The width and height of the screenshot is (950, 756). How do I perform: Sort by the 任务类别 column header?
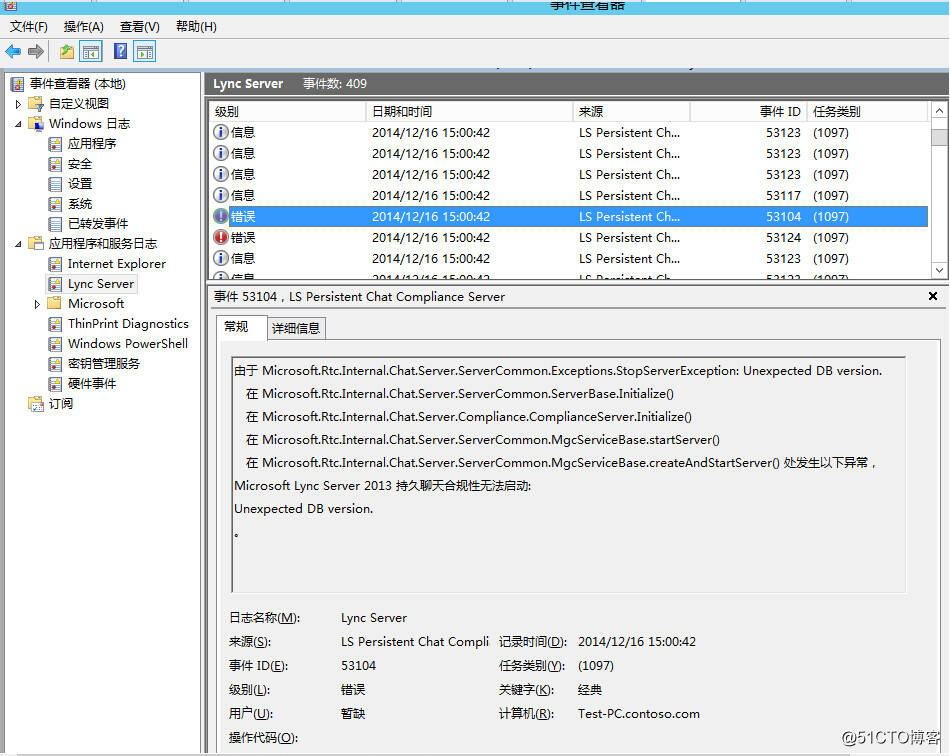tap(866, 111)
